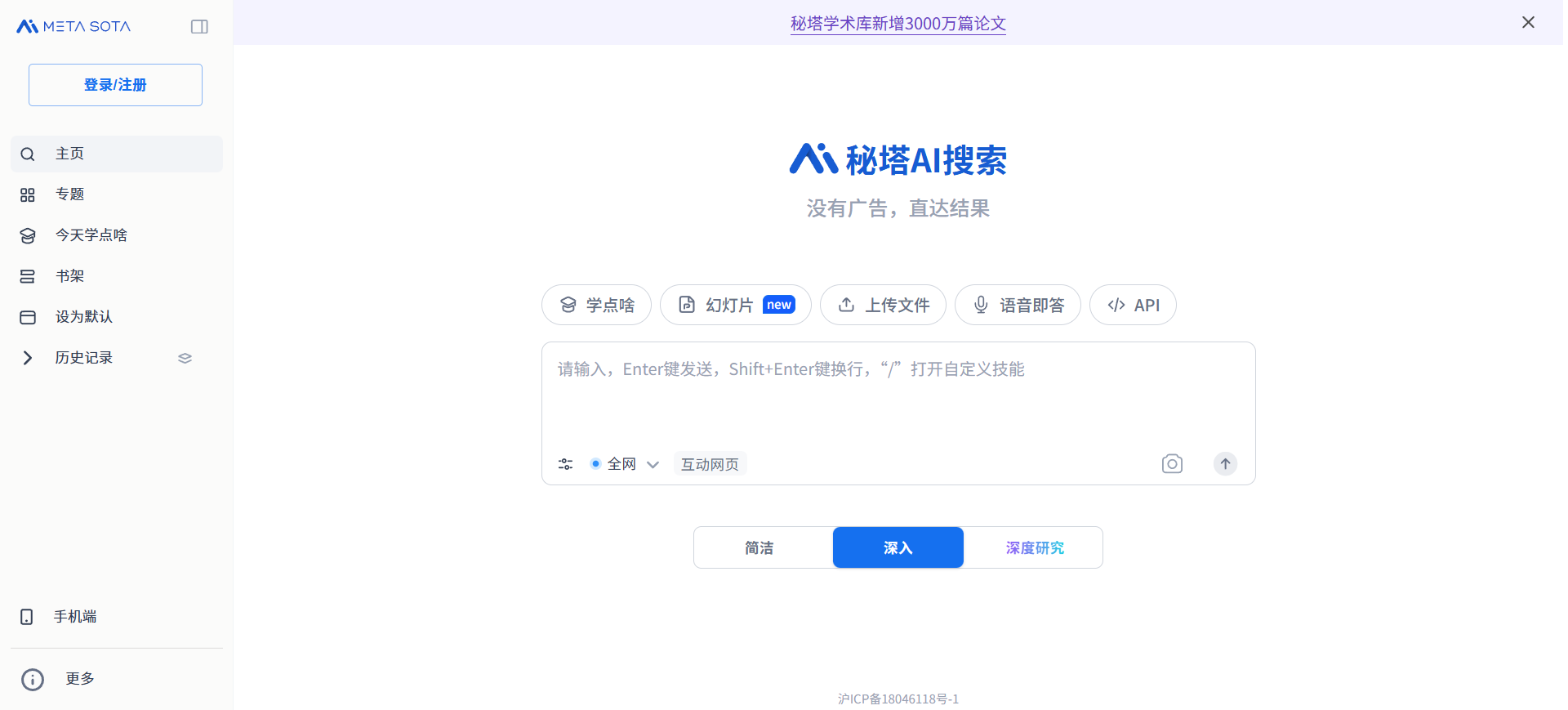1568x710 pixels.
Task: Click the phone icon beside 手机端
Action: coord(27,617)
